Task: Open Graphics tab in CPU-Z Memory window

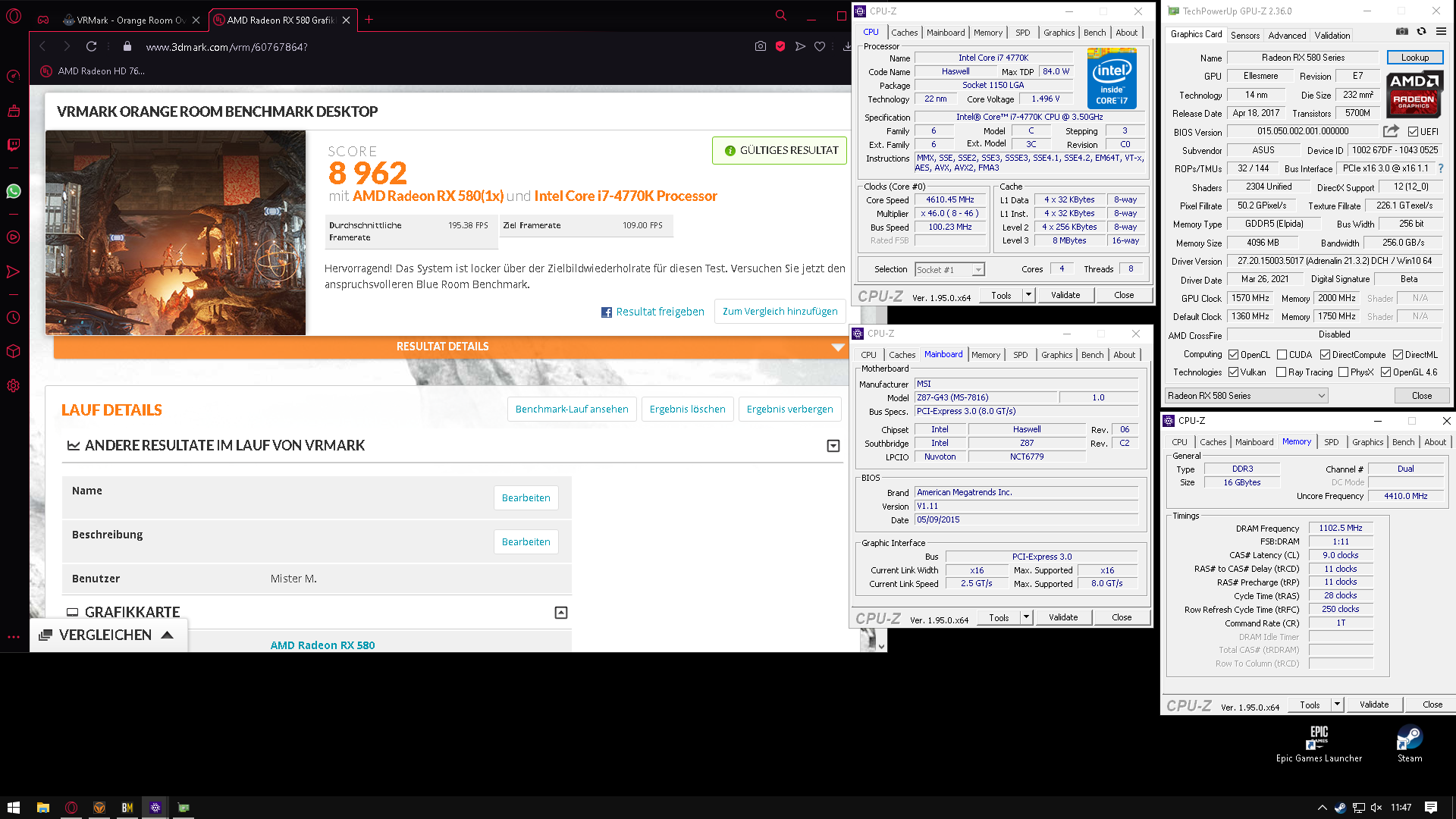Action: coord(1367,442)
